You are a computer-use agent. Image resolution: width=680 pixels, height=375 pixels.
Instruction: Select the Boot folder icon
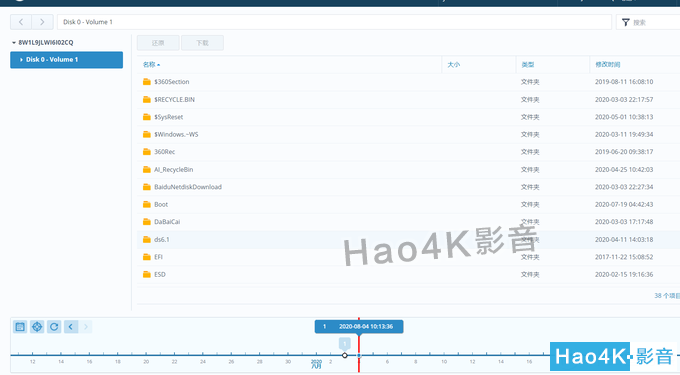pos(147,204)
